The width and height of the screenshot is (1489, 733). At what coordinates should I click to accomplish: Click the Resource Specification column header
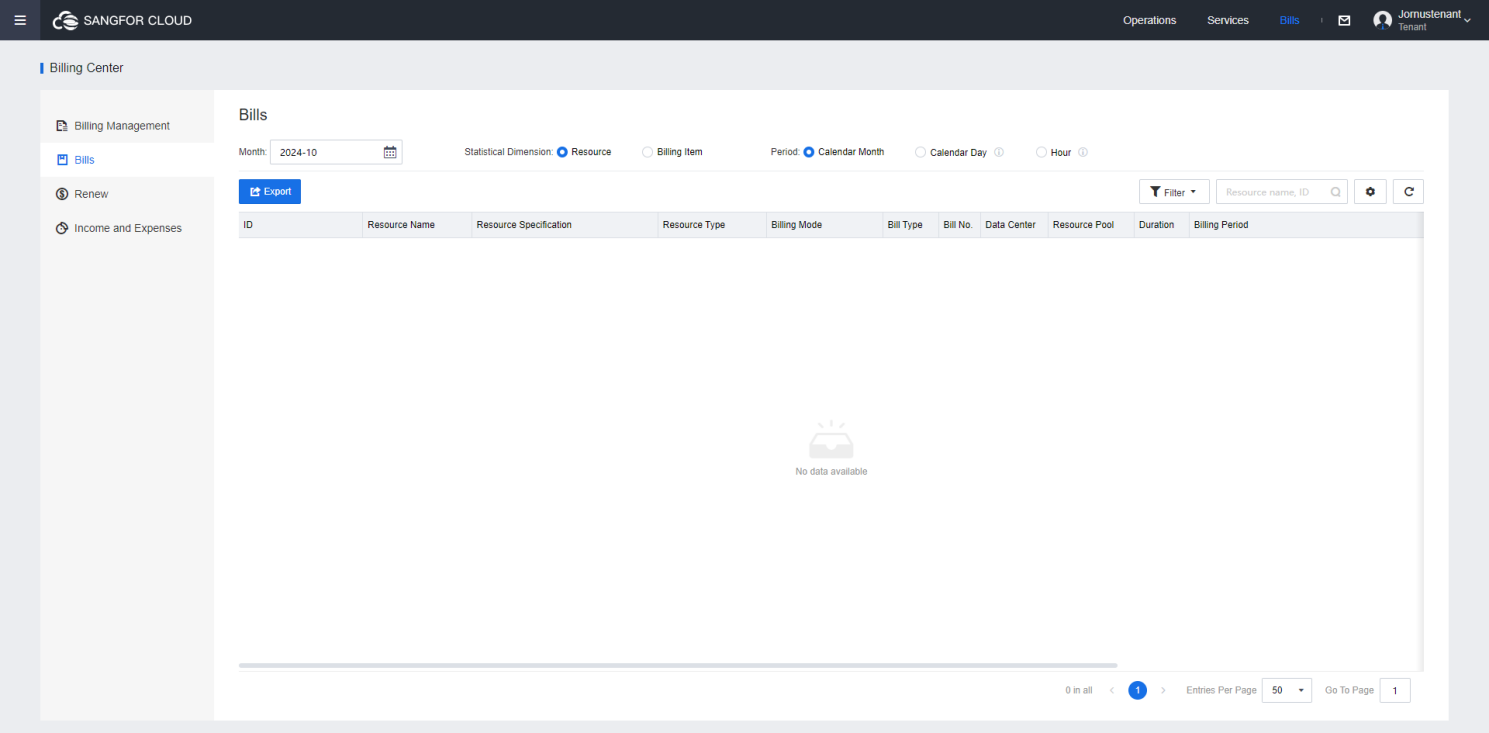click(x=564, y=225)
